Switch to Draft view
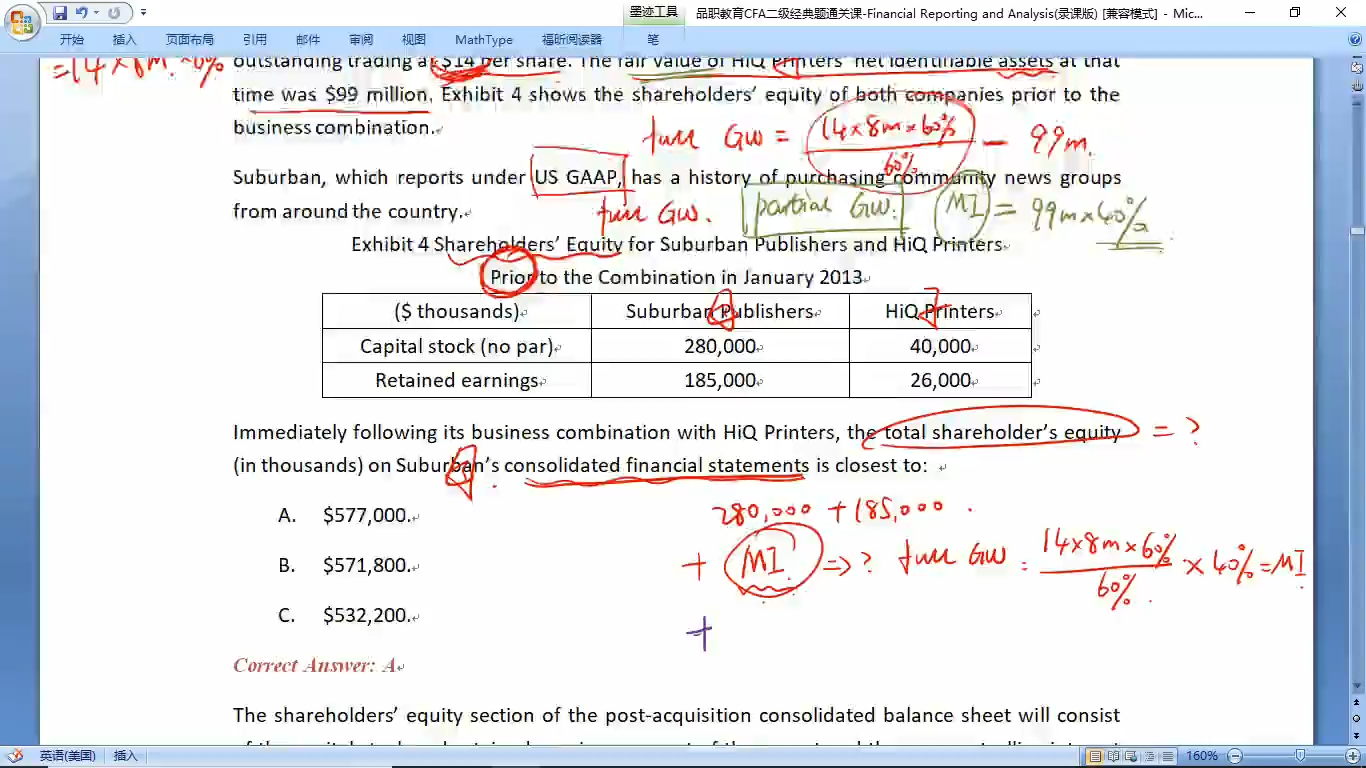Image resolution: width=1366 pixels, height=768 pixels. 1168,756
